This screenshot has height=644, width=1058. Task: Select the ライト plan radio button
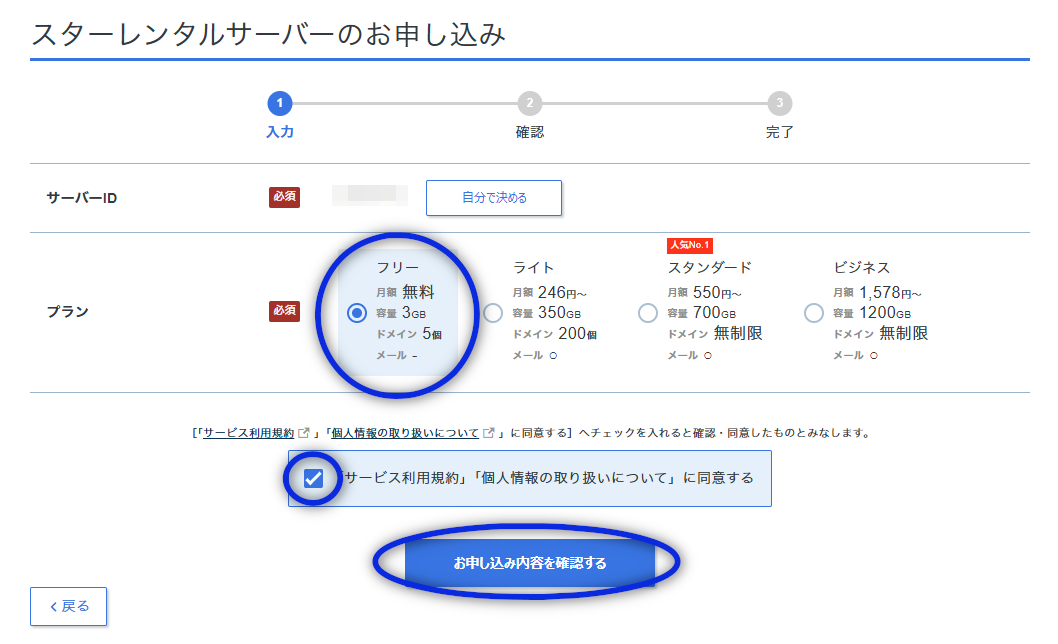pyautogui.click(x=493, y=313)
